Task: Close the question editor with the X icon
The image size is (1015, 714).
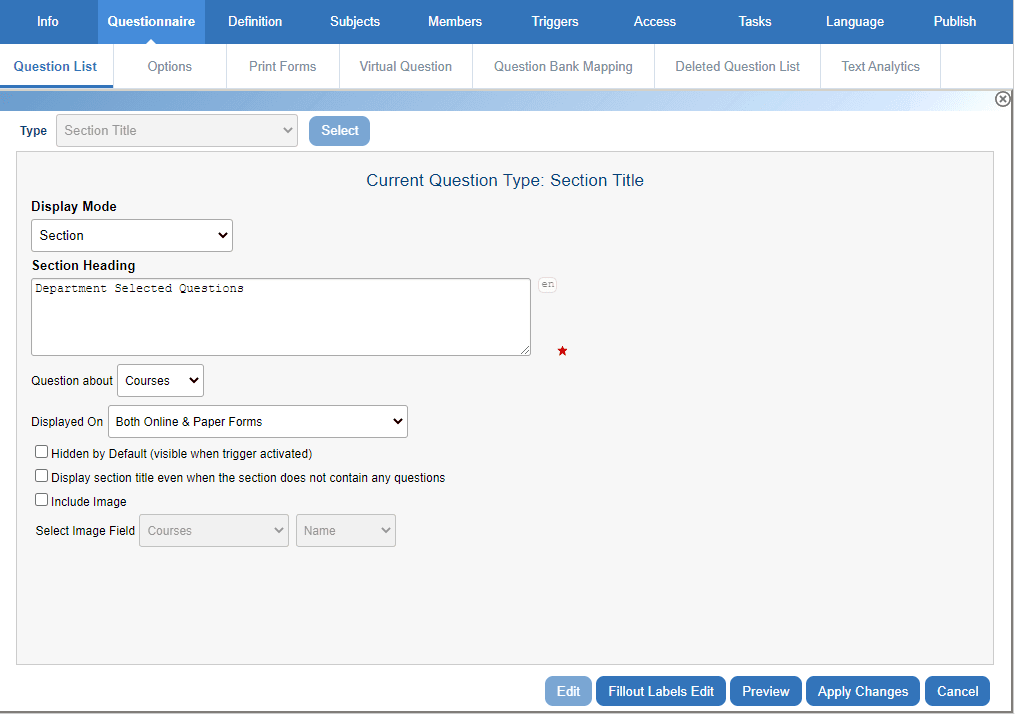Action: coord(1003,99)
